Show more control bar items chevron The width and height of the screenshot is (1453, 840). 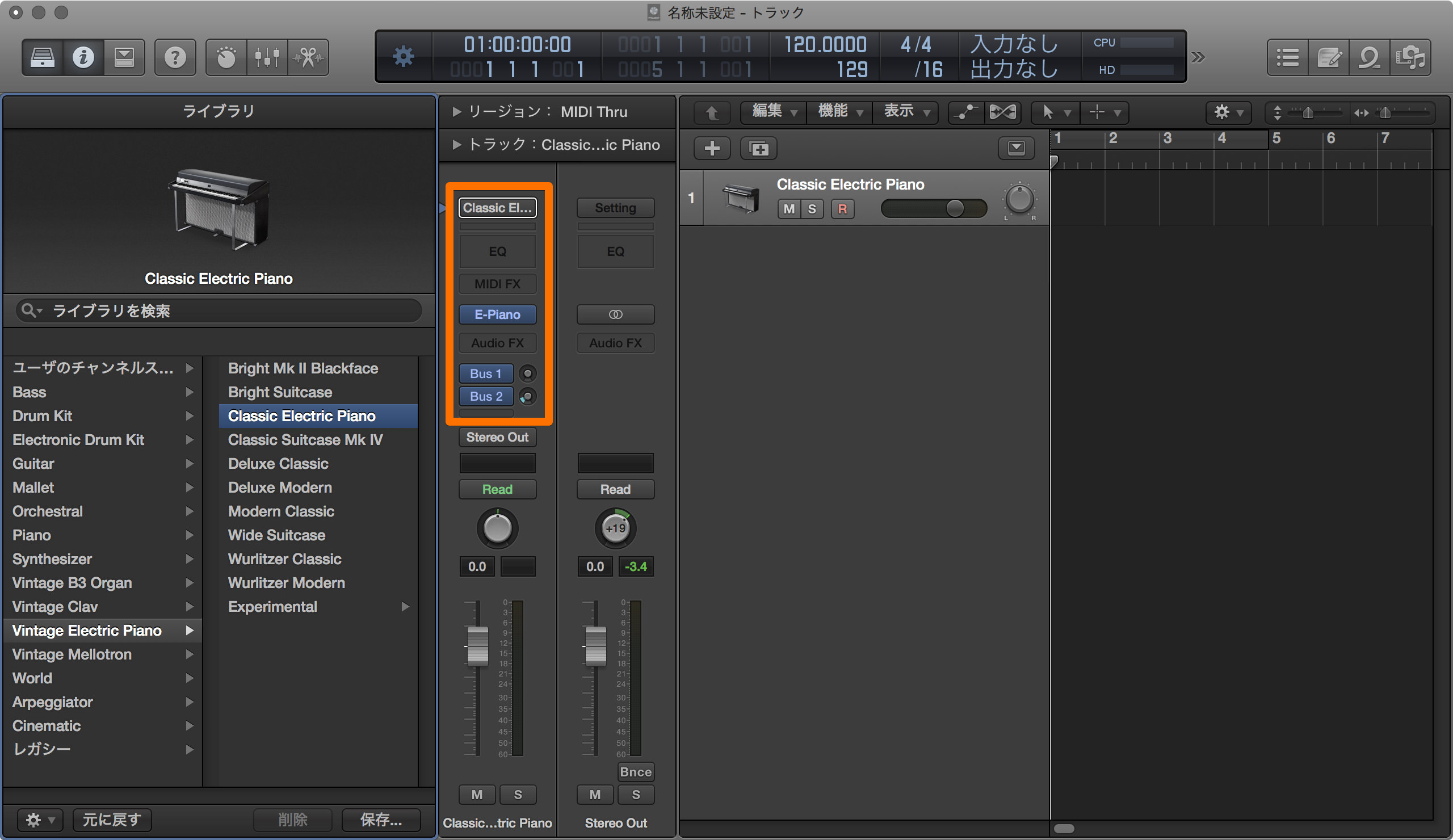1198,57
